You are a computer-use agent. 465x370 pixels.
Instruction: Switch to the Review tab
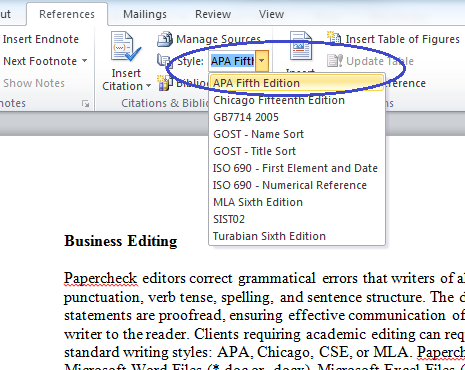pyautogui.click(x=213, y=14)
